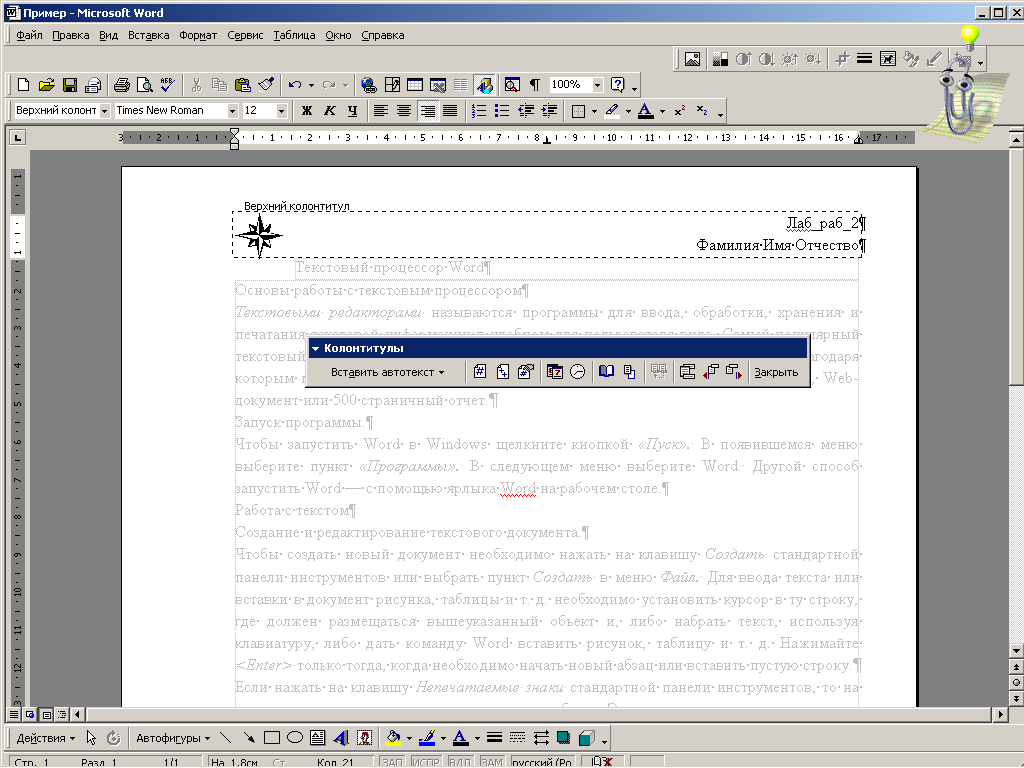
Task: Click the Format Painter brush icon
Action: [266, 85]
